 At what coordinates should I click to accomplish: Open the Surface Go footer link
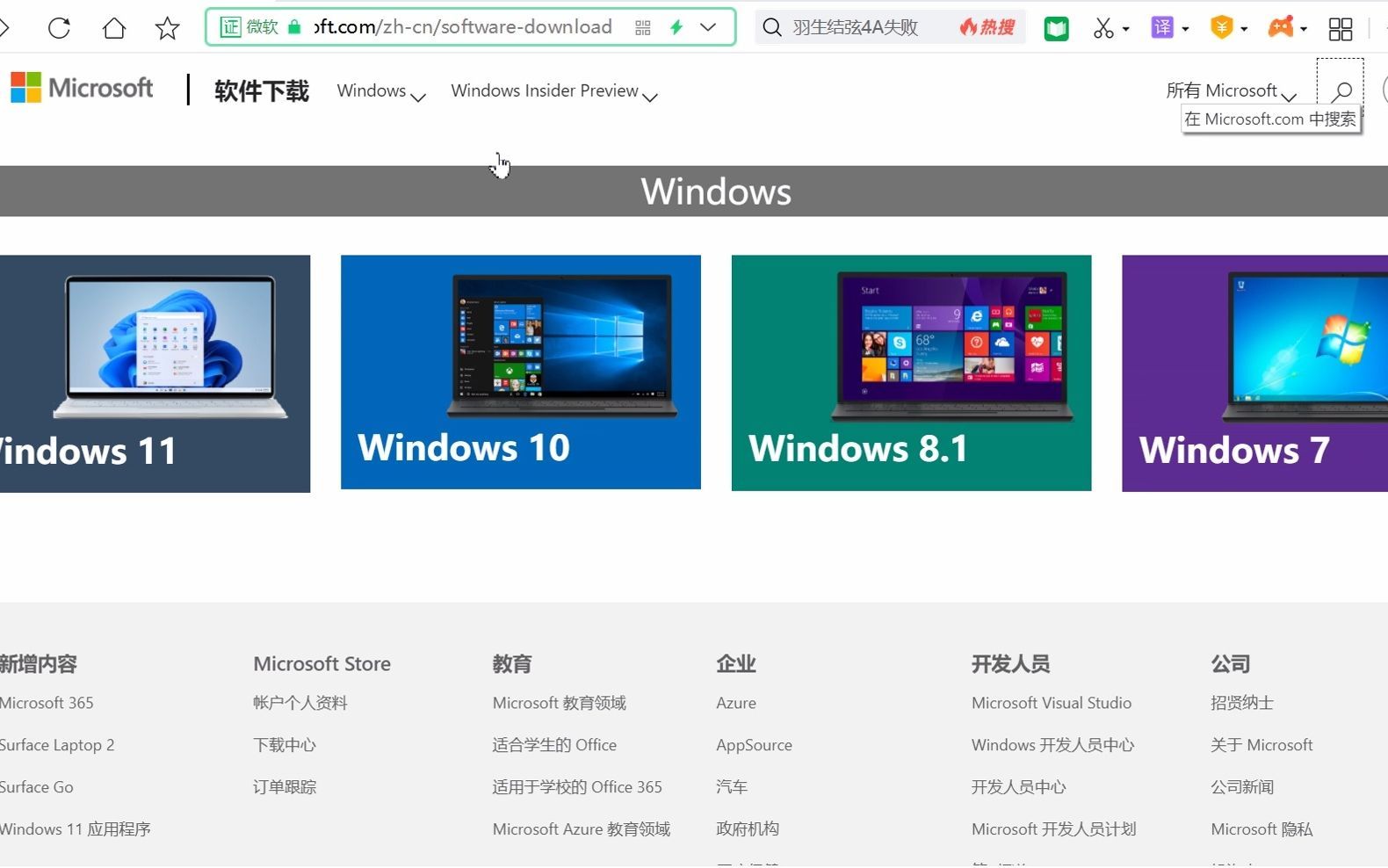(x=37, y=787)
